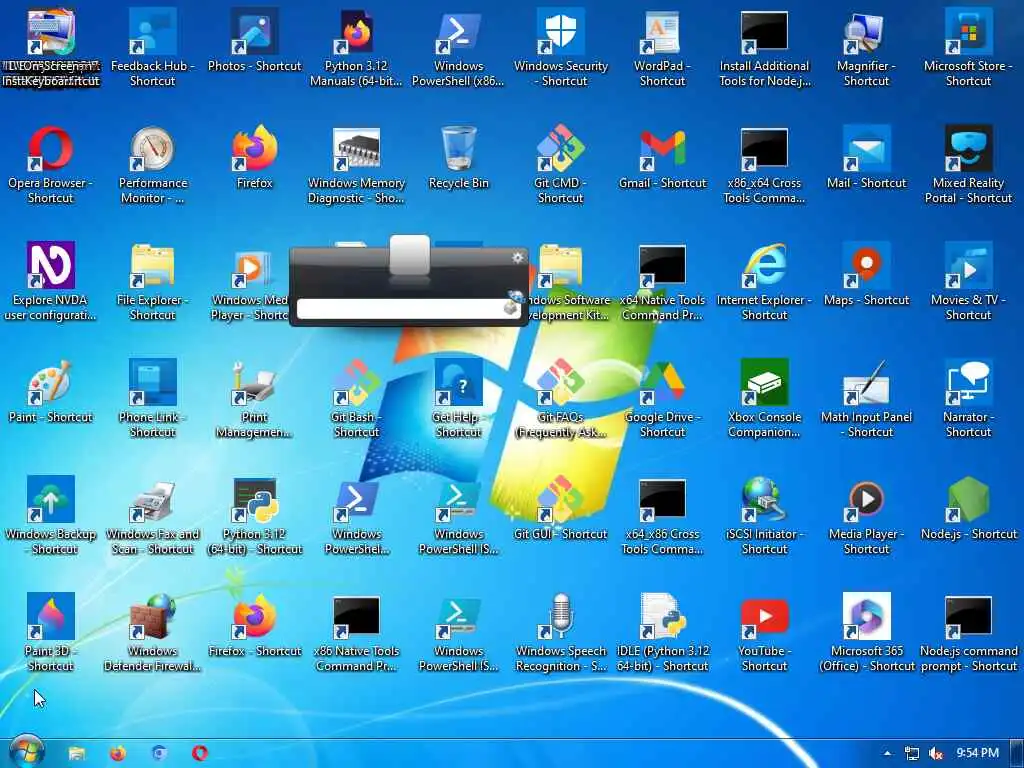The width and height of the screenshot is (1024, 768).
Task: Select the Get Help shortcut icon
Action: click(458, 398)
